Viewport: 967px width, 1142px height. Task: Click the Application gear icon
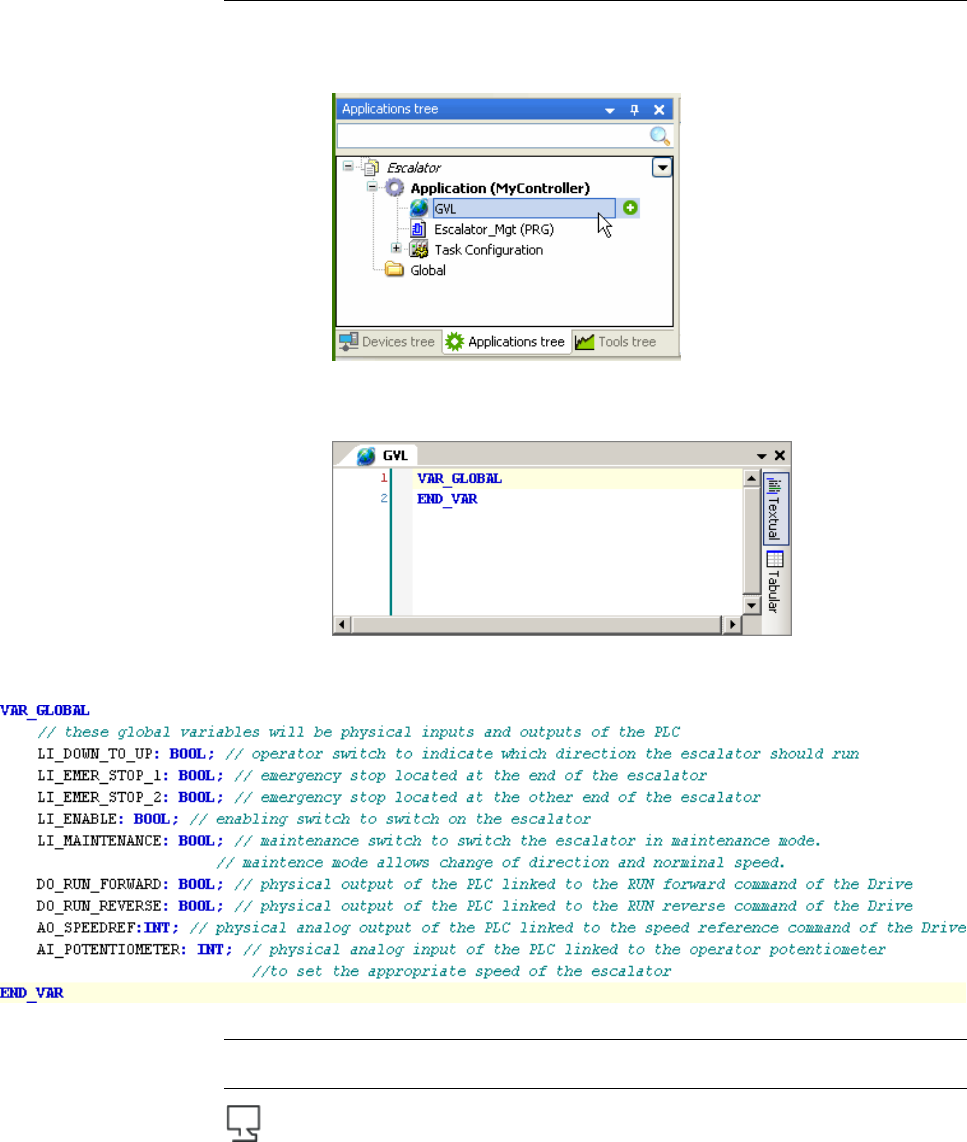pyautogui.click(x=395, y=188)
